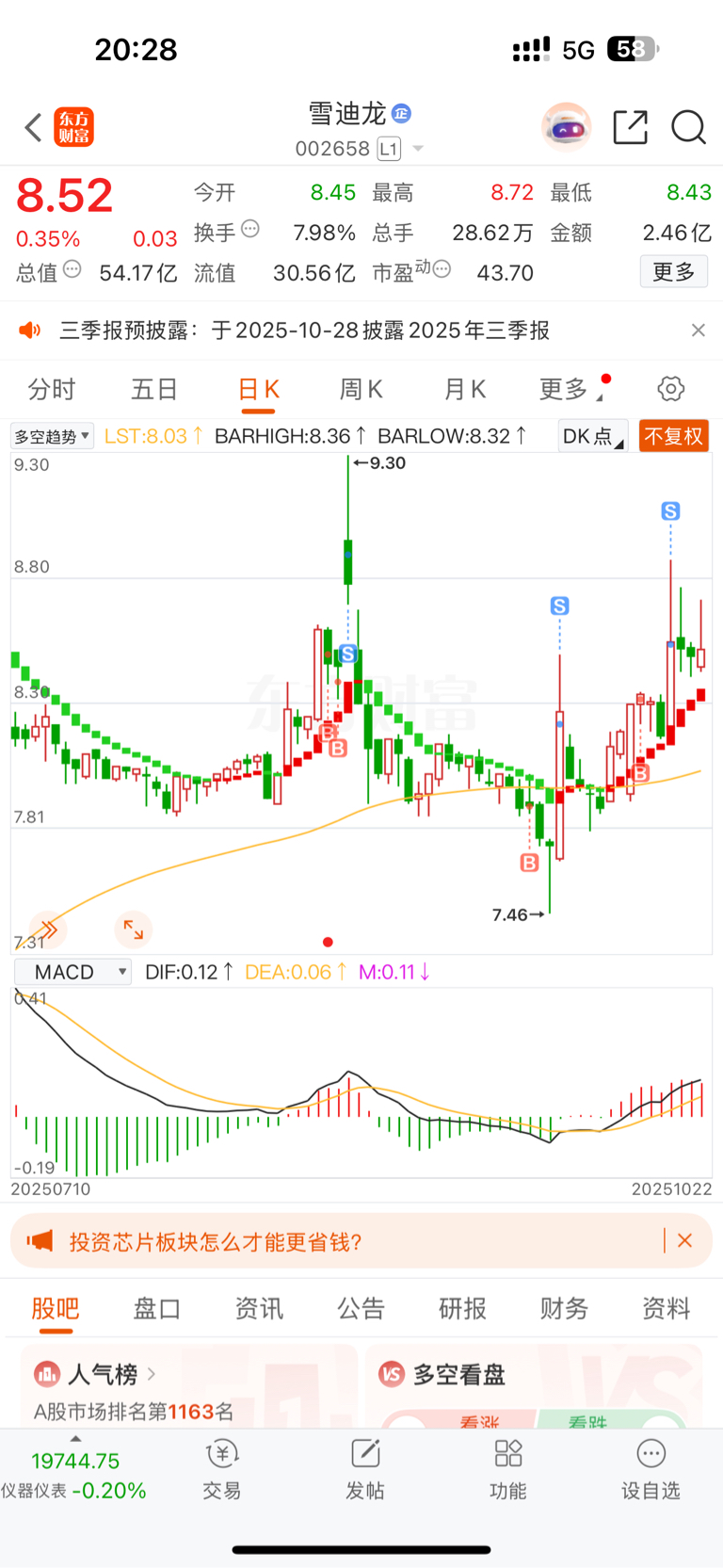723x1568 pixels.
Task: Open 投资芯片板块怎么才能更省钱 link
Action: (x=216, y=1241)
